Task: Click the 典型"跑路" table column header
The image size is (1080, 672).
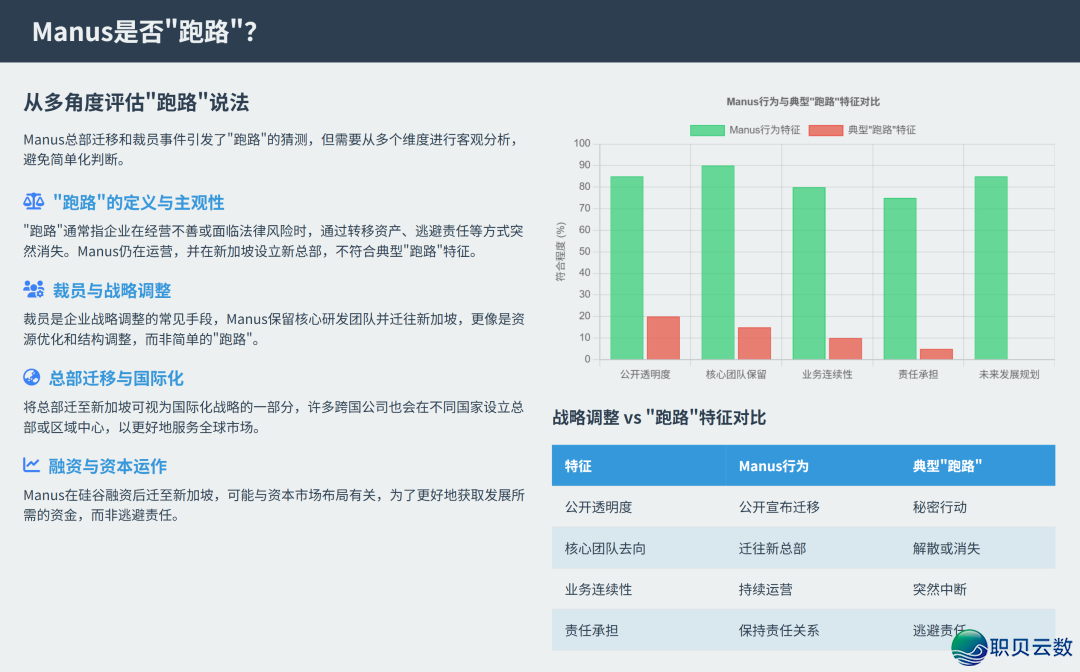Action: (x=947, y=466)
